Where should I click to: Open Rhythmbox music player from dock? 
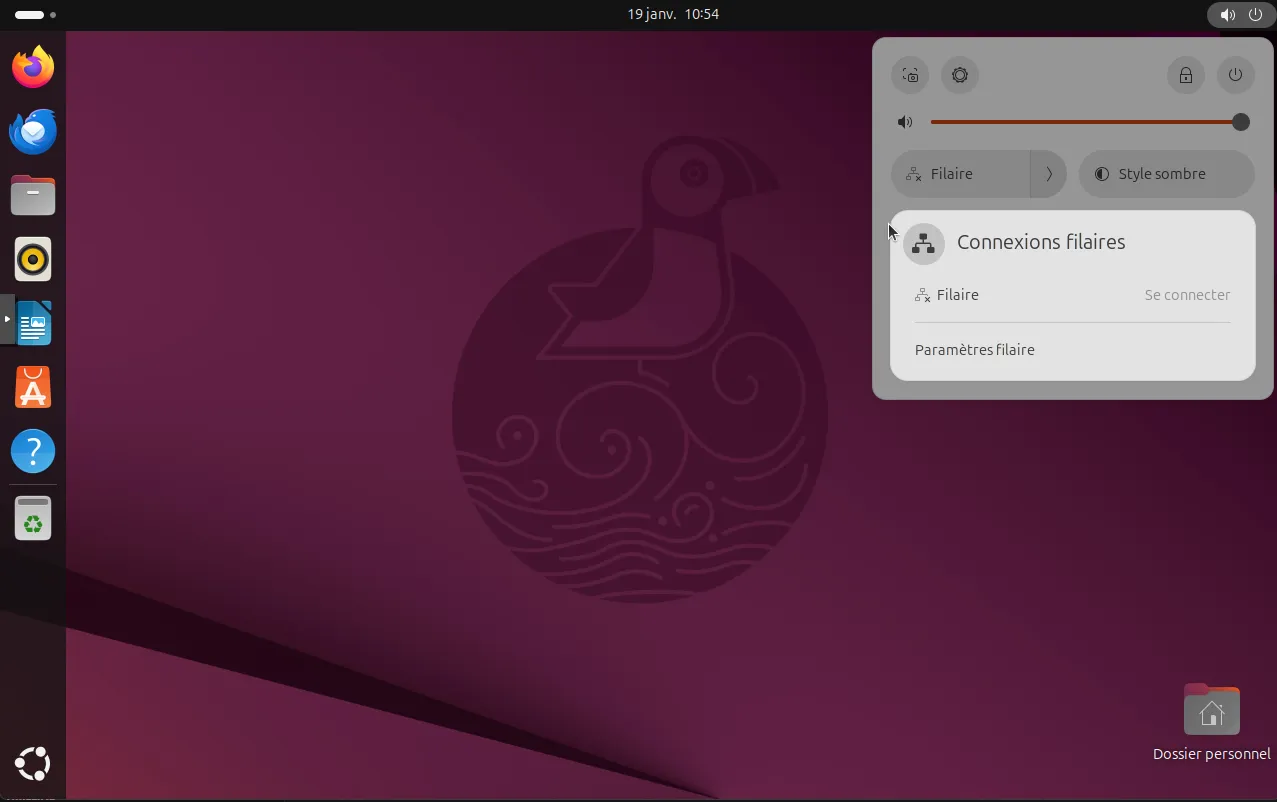click(x=33, y=259)
